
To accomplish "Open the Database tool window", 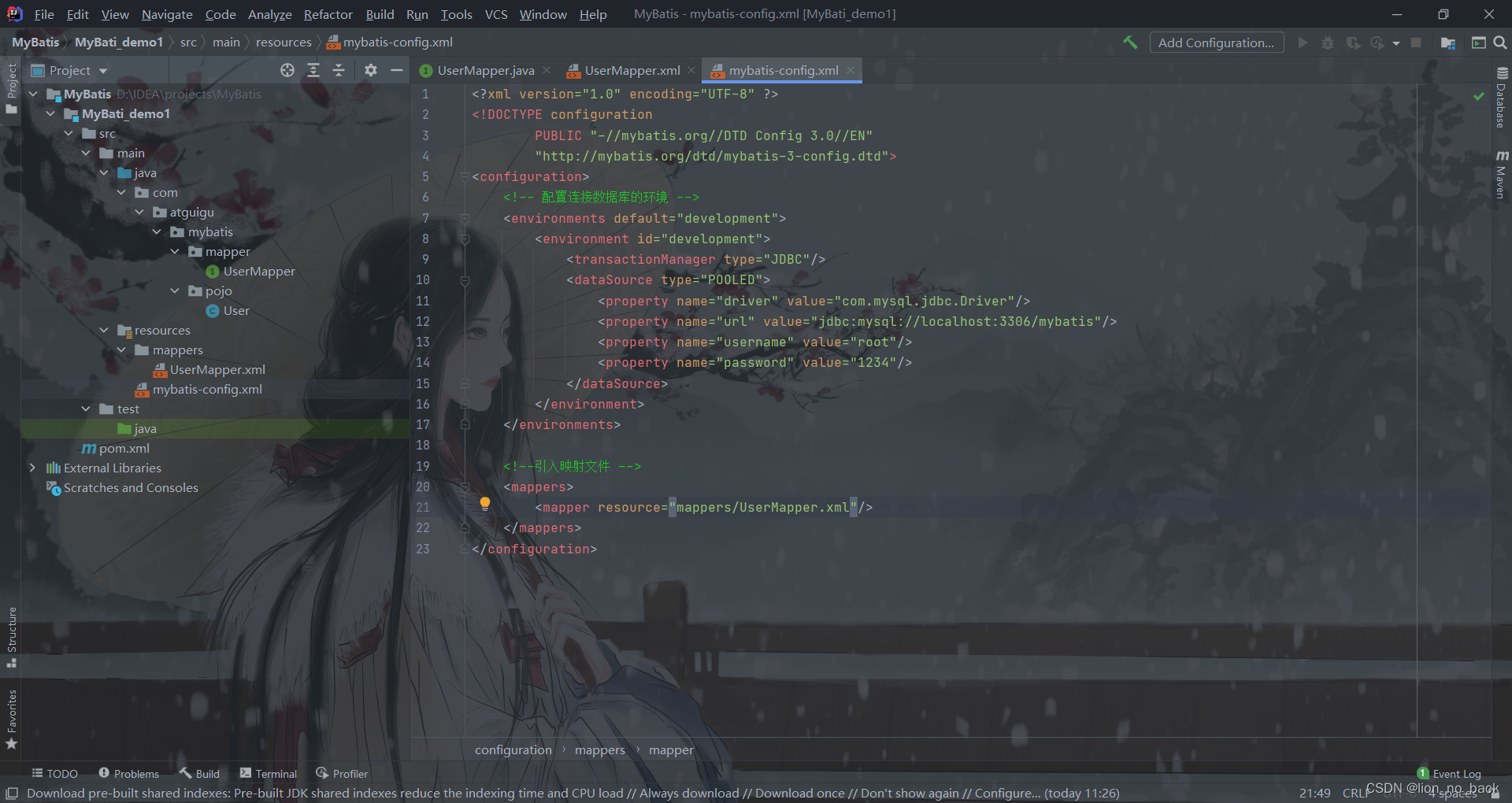I will coord(1502,98).
